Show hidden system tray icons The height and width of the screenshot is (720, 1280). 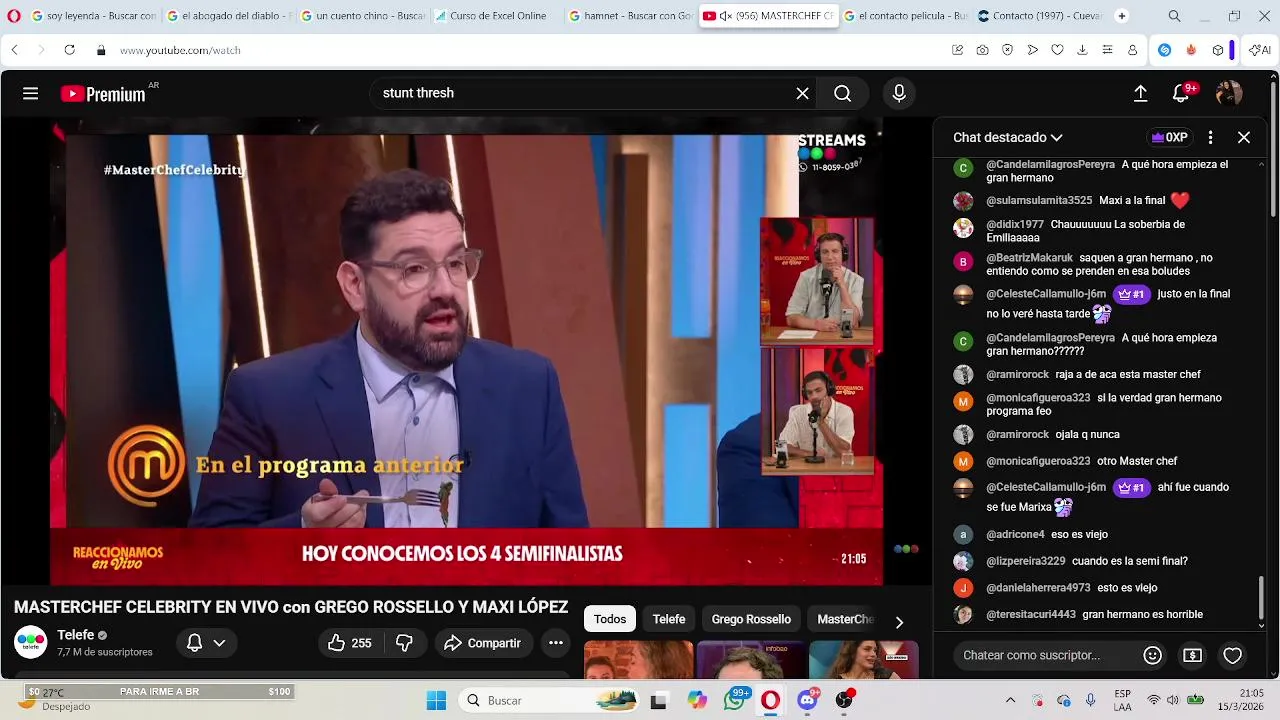tap(1010, 700)
